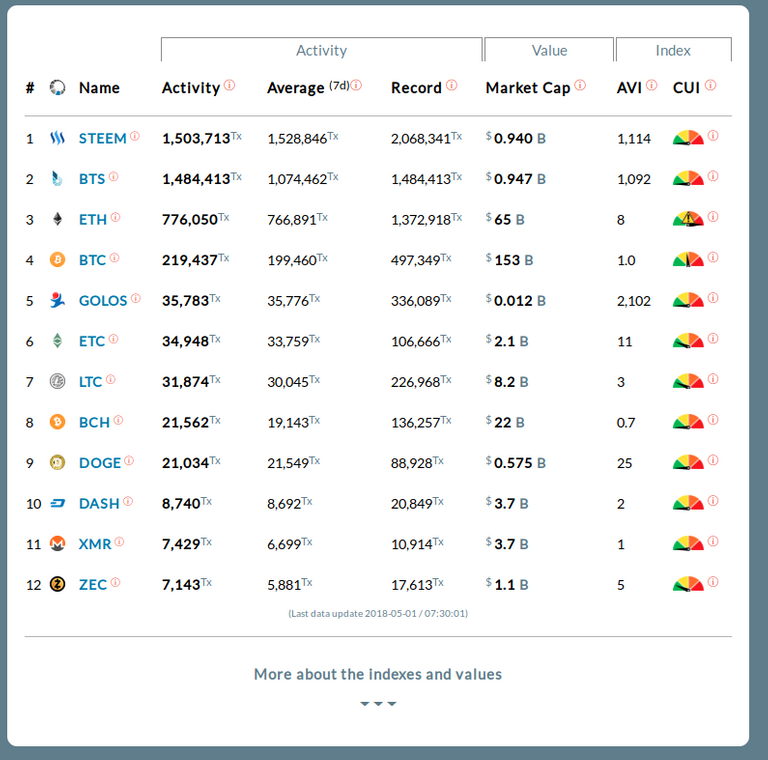Click the ETC green logo icon
This screenshot has height=760, width=768.
(57, 340)
